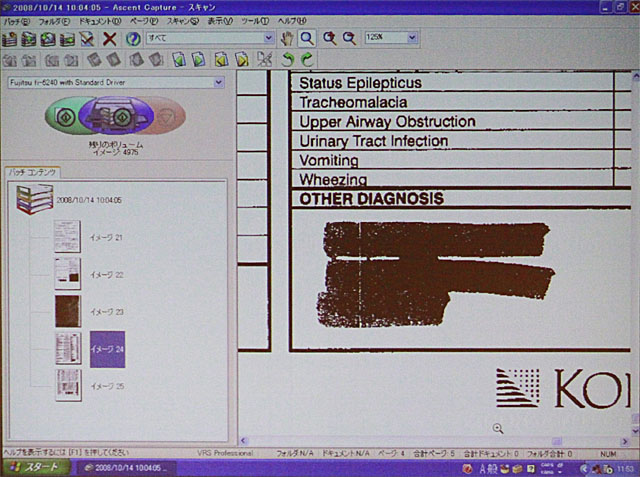
Task: Select イメージ 23 in the batch tree
Action: pyautogui.click(x=107, y=312)
